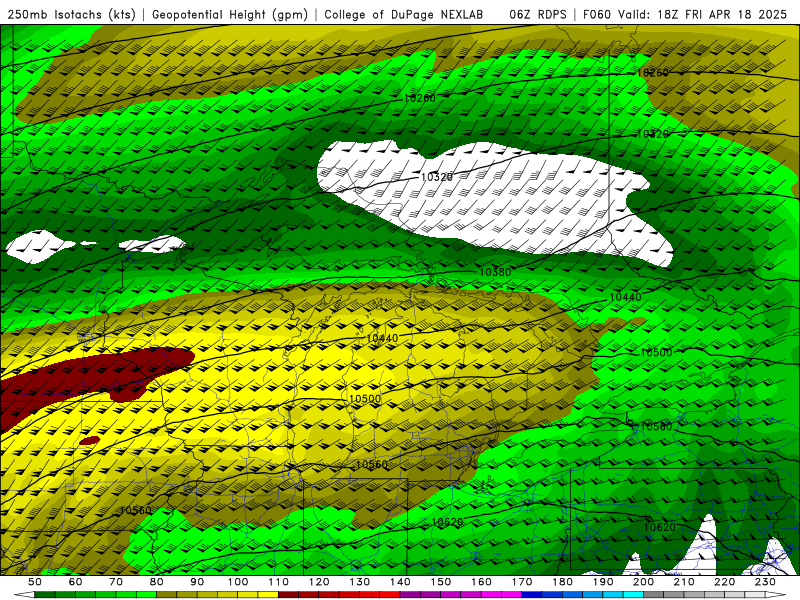Screen dimensions: 800x600
Task: Click the color bar value 130
Action: click(360, 582)
